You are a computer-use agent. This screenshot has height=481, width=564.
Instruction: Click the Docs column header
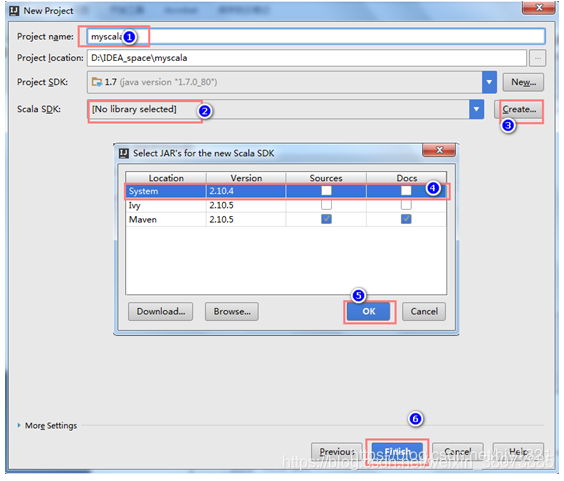tap(406, 178)
